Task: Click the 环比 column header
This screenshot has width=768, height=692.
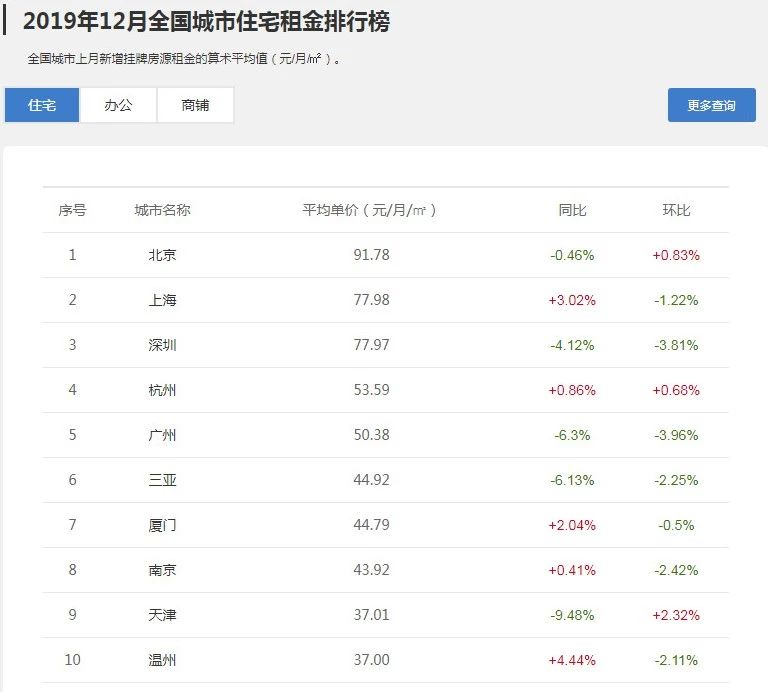Action: [x=676, y=210]
